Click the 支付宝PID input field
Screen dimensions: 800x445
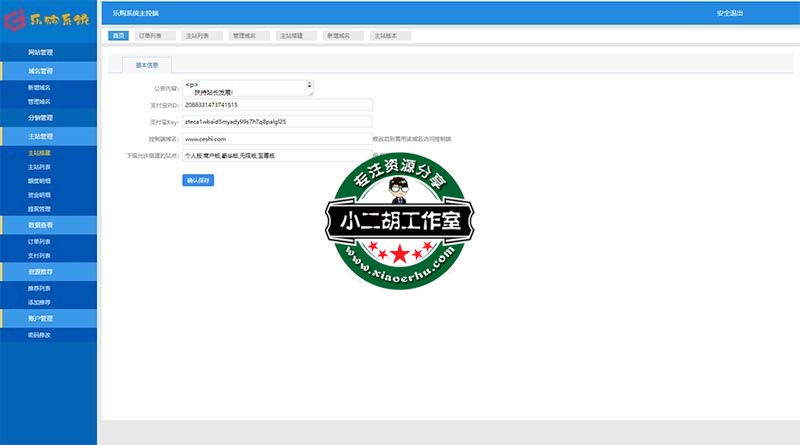pos(277,105)
